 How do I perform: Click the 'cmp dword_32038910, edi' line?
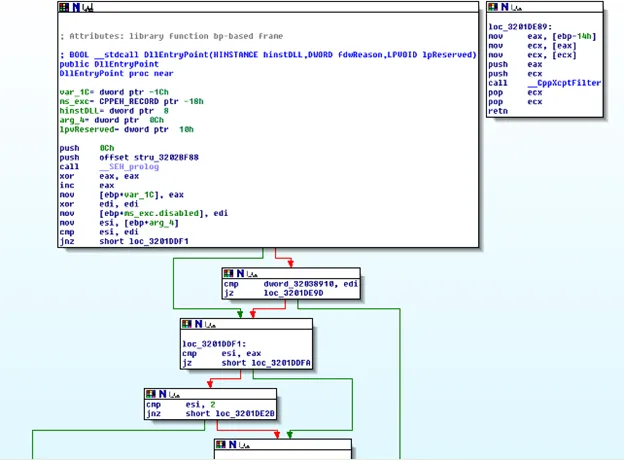(291, 284)
